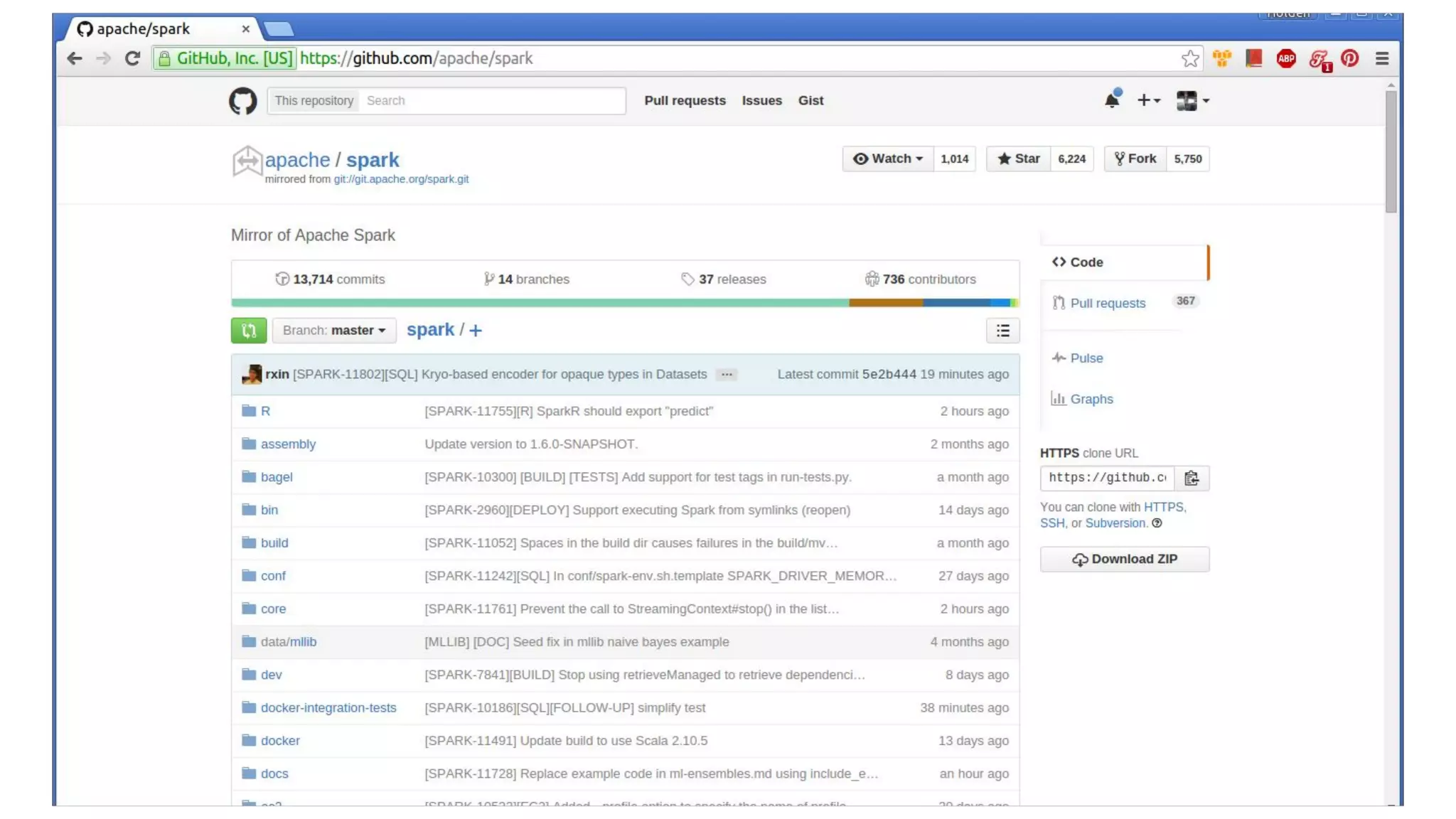Viewport: 1456px width, 819px height.
Task: Open the Branch: master dropdown
Action: click(x=334, y=330)
